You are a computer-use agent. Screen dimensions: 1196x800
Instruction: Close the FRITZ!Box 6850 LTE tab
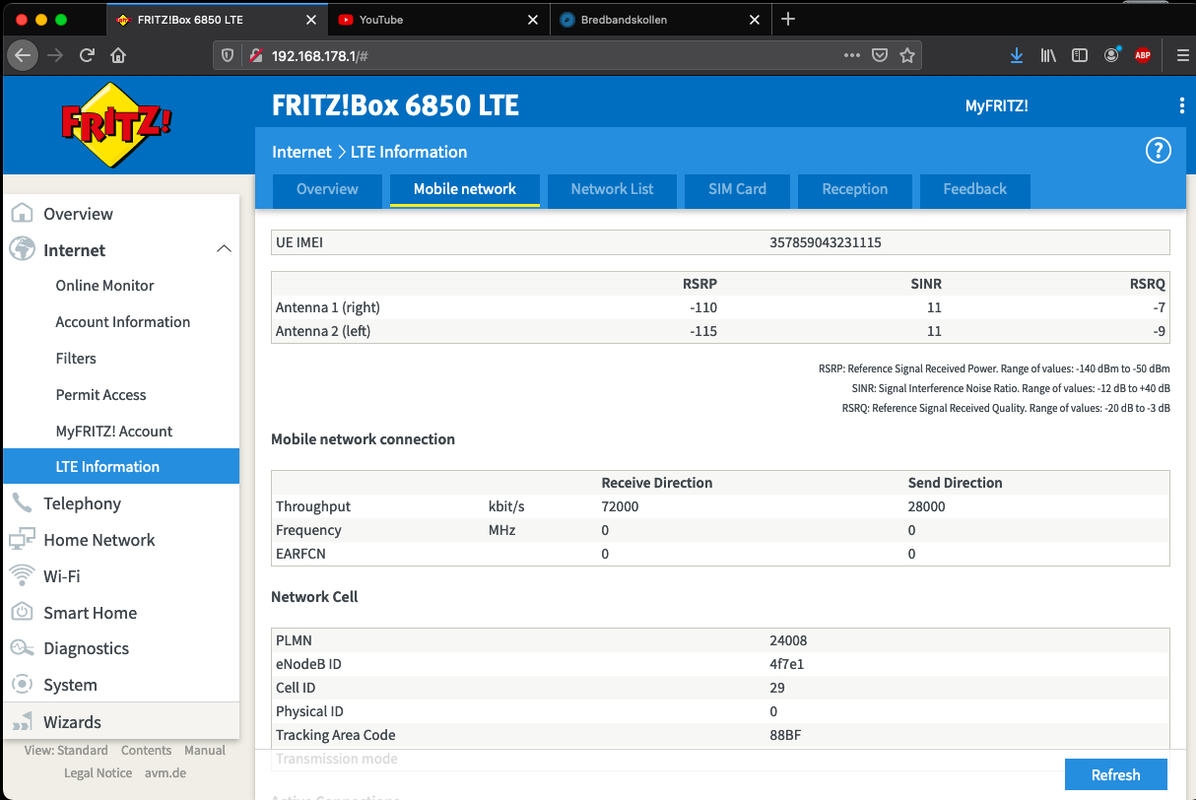tap(311, 20)
